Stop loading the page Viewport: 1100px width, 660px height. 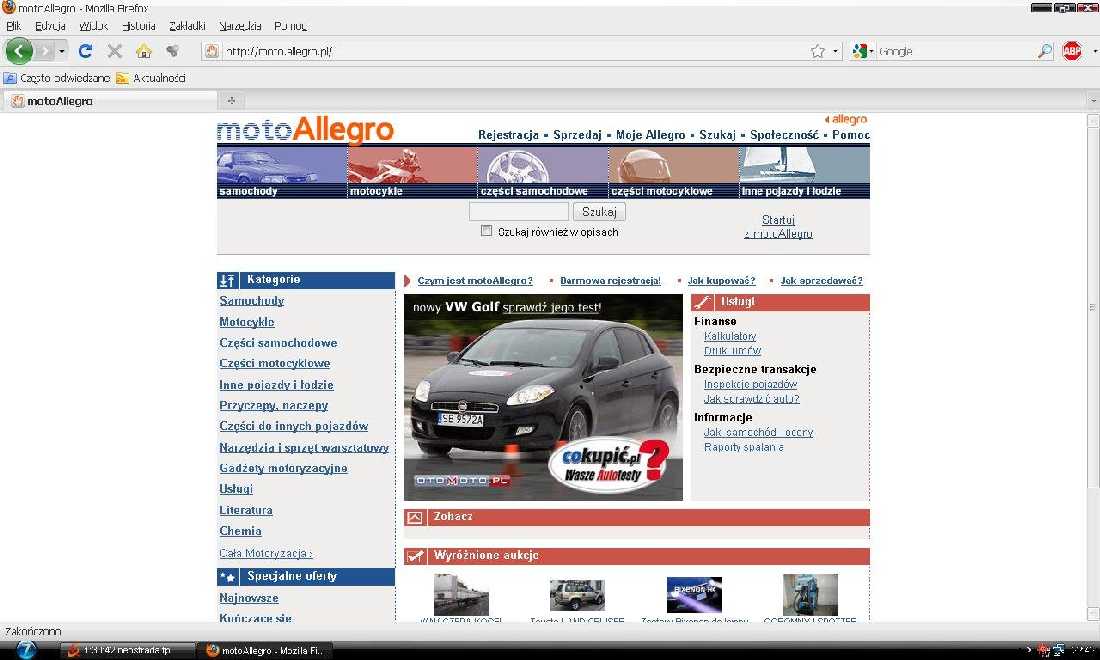point(115,51)
